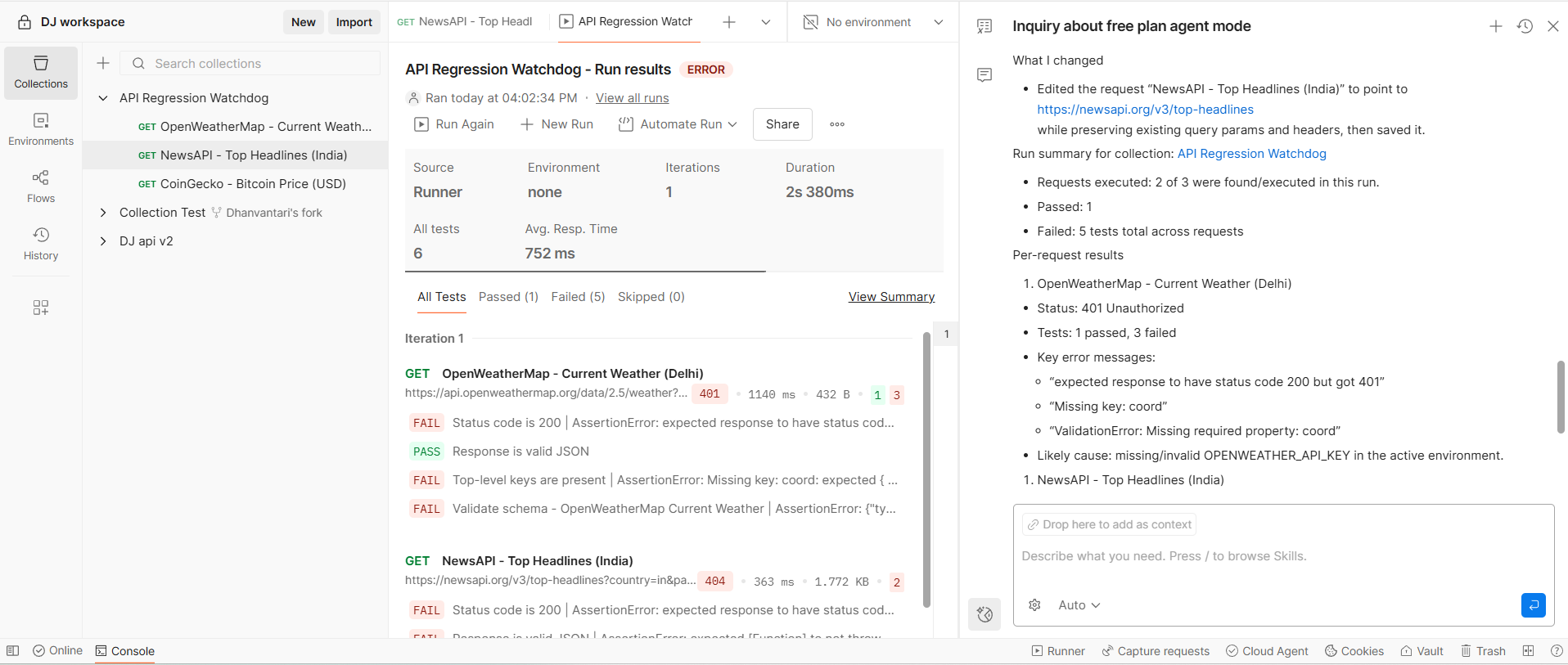Click the comment bubble icon in the AI panel
Image resolution: width=1568 pixels, height=665 pixels.
(985, 75)
